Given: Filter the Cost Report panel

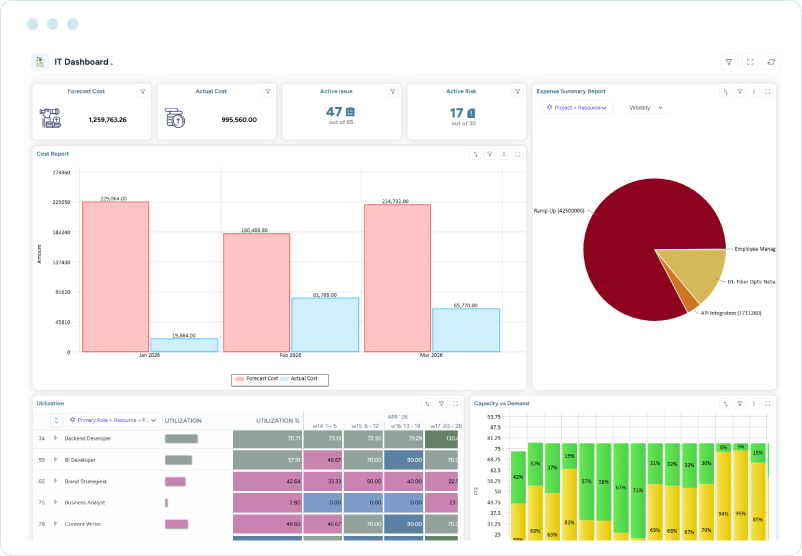Looking at the screenshot, I should click(x=489, y=154).
